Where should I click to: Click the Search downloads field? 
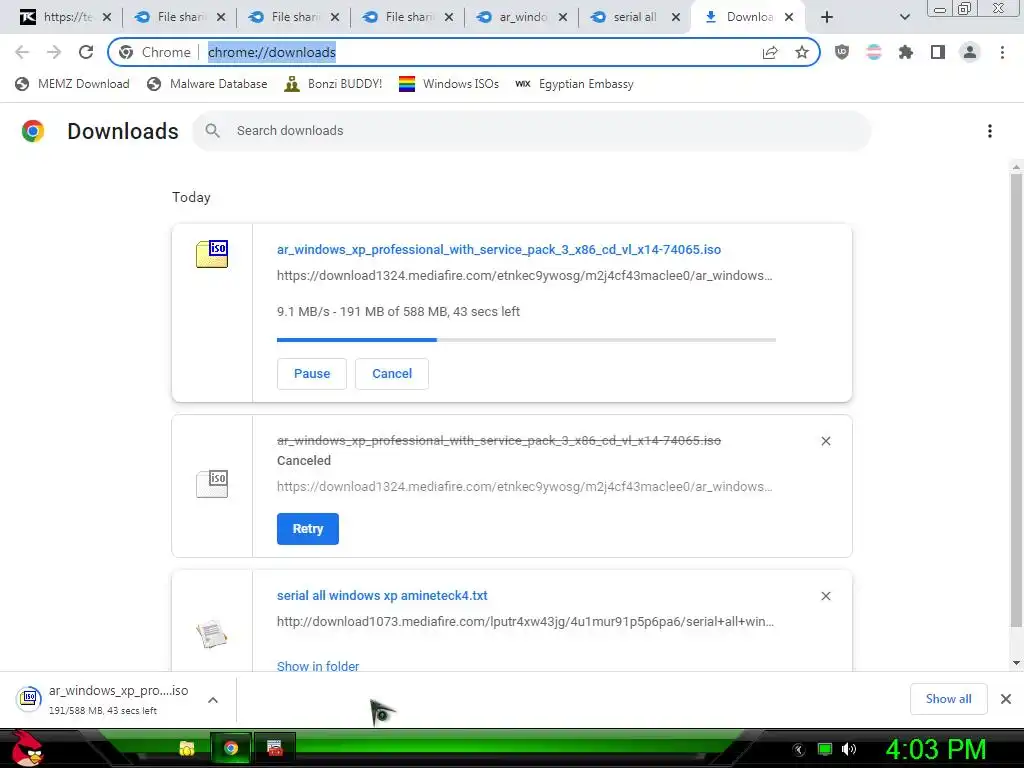click(x=532, y=131)
